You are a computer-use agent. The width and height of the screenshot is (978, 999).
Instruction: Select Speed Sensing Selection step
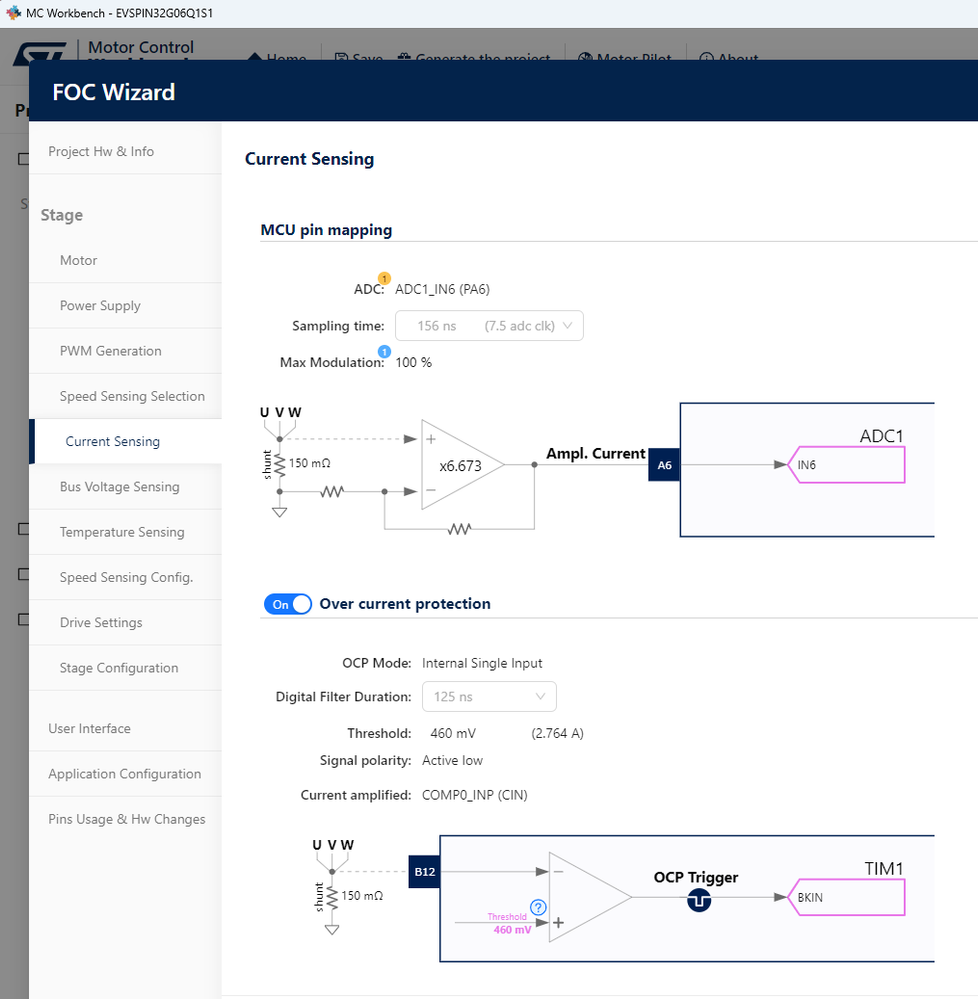point(132,396)
